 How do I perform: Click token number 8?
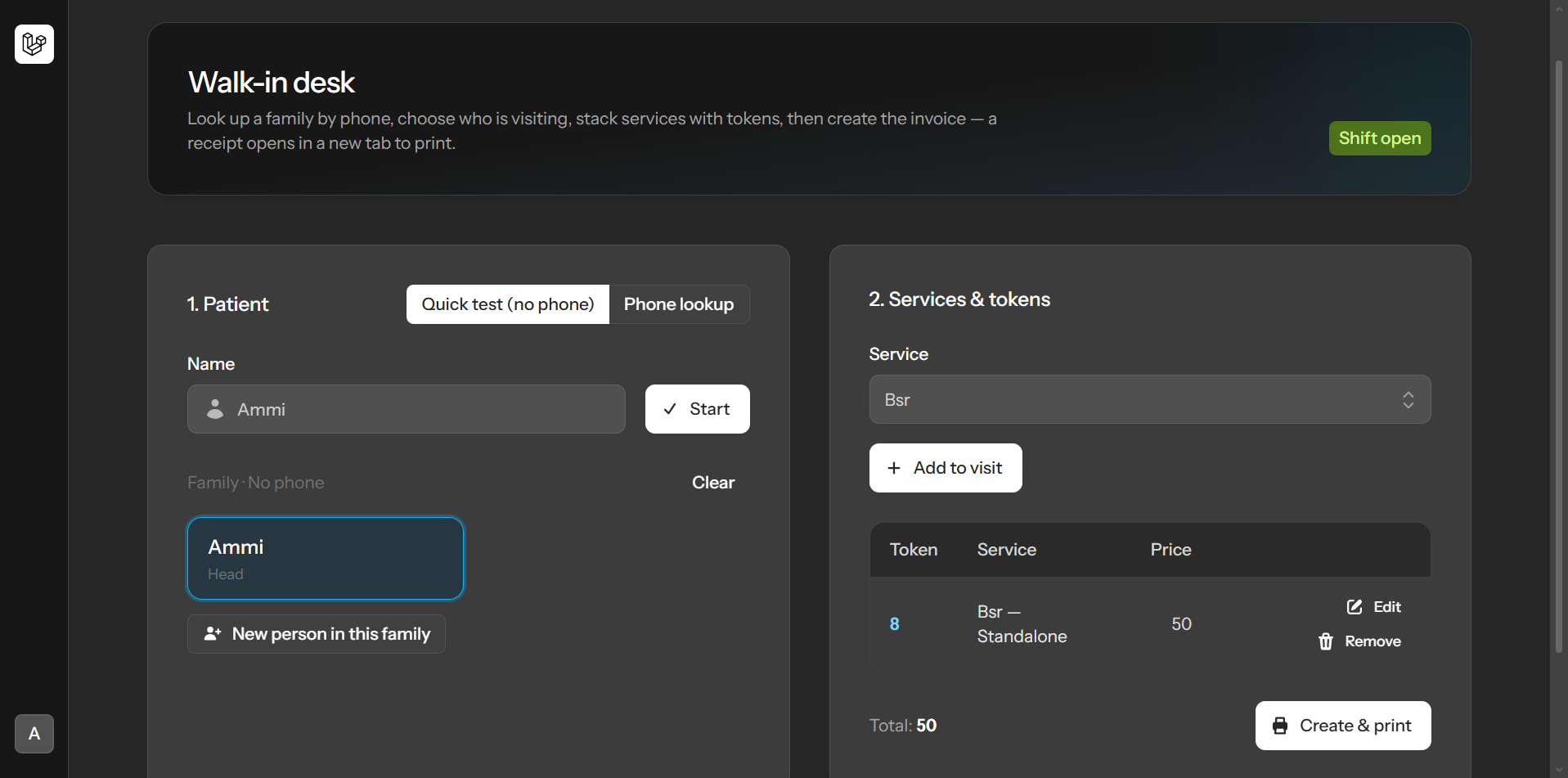[895, 624]
